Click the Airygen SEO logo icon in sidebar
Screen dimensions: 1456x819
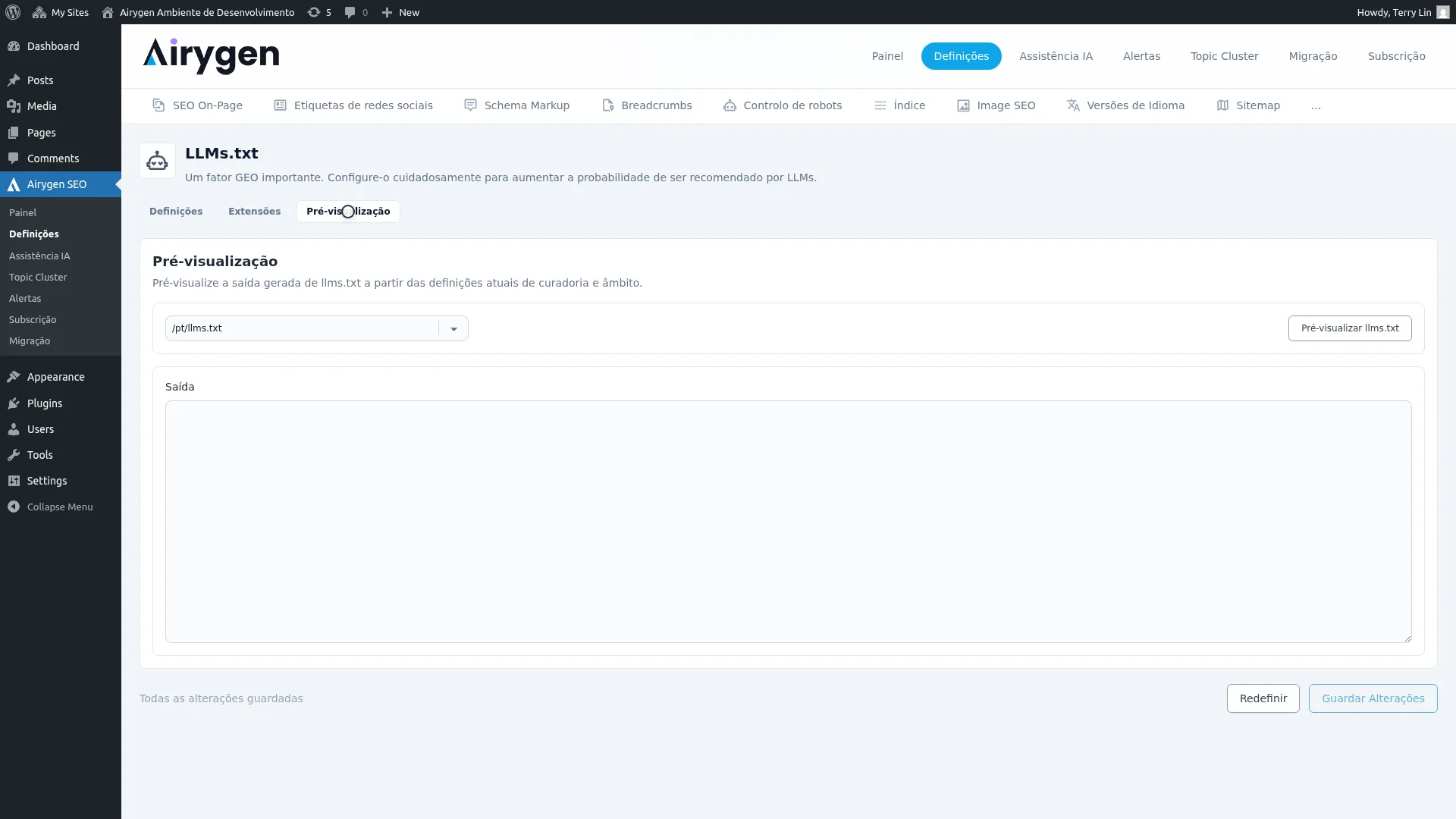pyautogui.click(x=14, y=184)
